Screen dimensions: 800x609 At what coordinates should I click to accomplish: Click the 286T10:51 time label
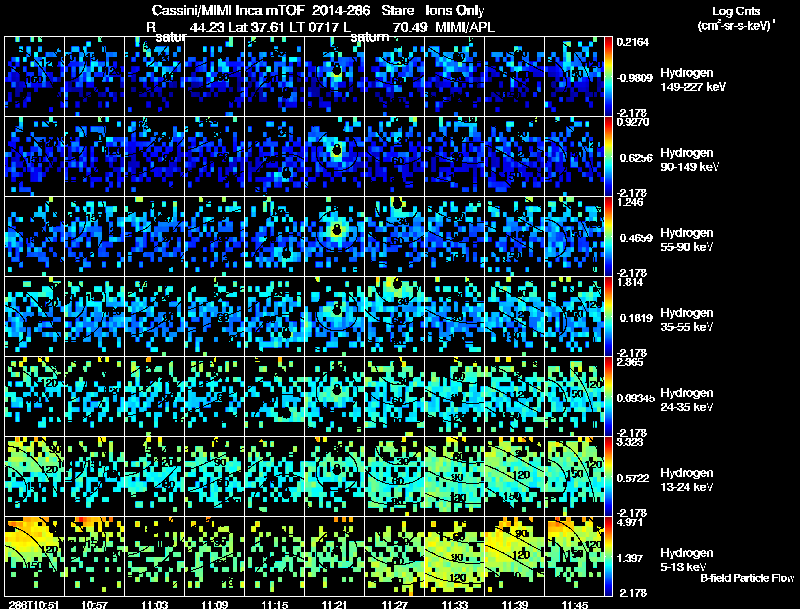coord(34,604)
